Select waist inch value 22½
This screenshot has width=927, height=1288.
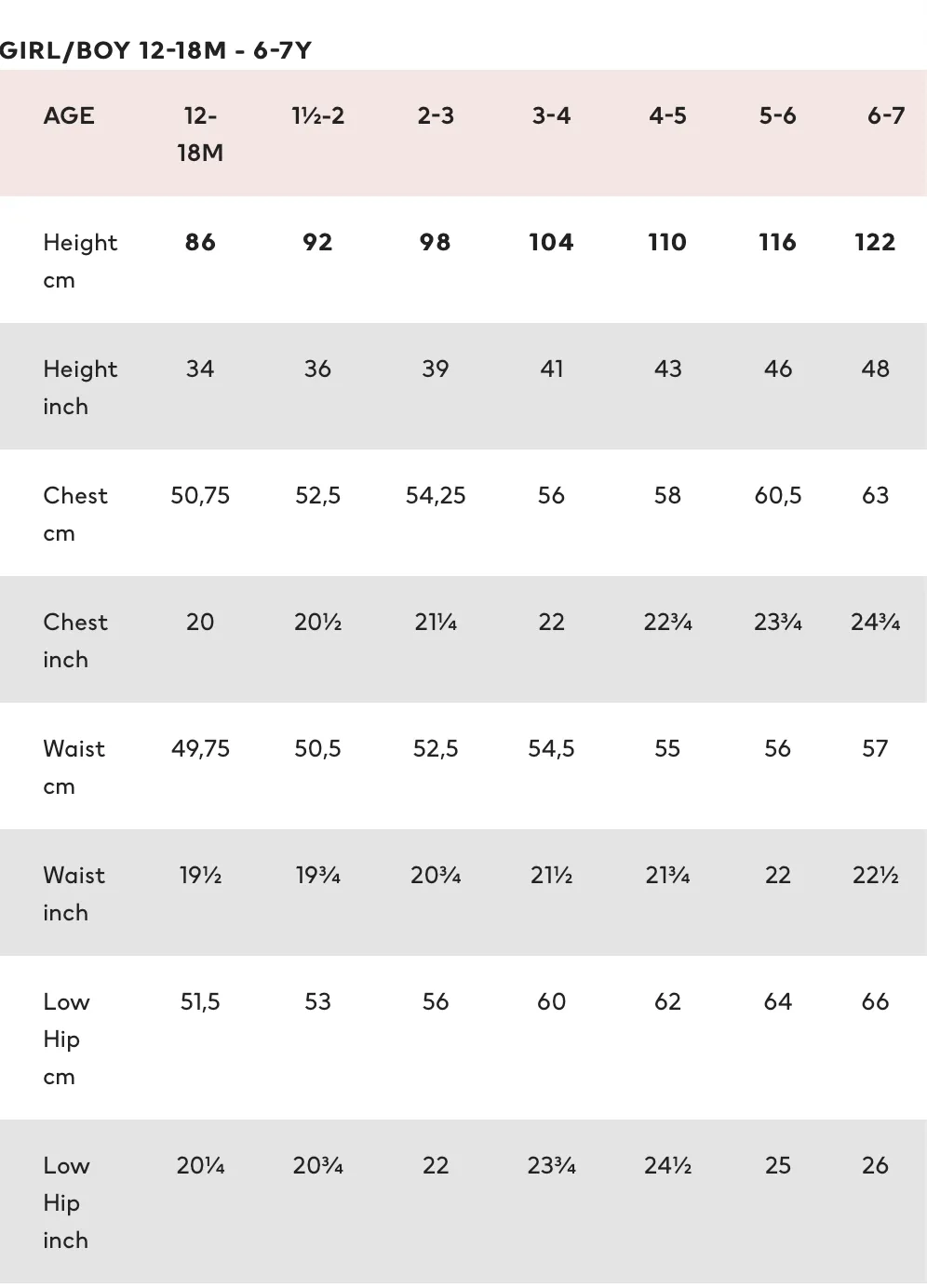pos(875,876)
